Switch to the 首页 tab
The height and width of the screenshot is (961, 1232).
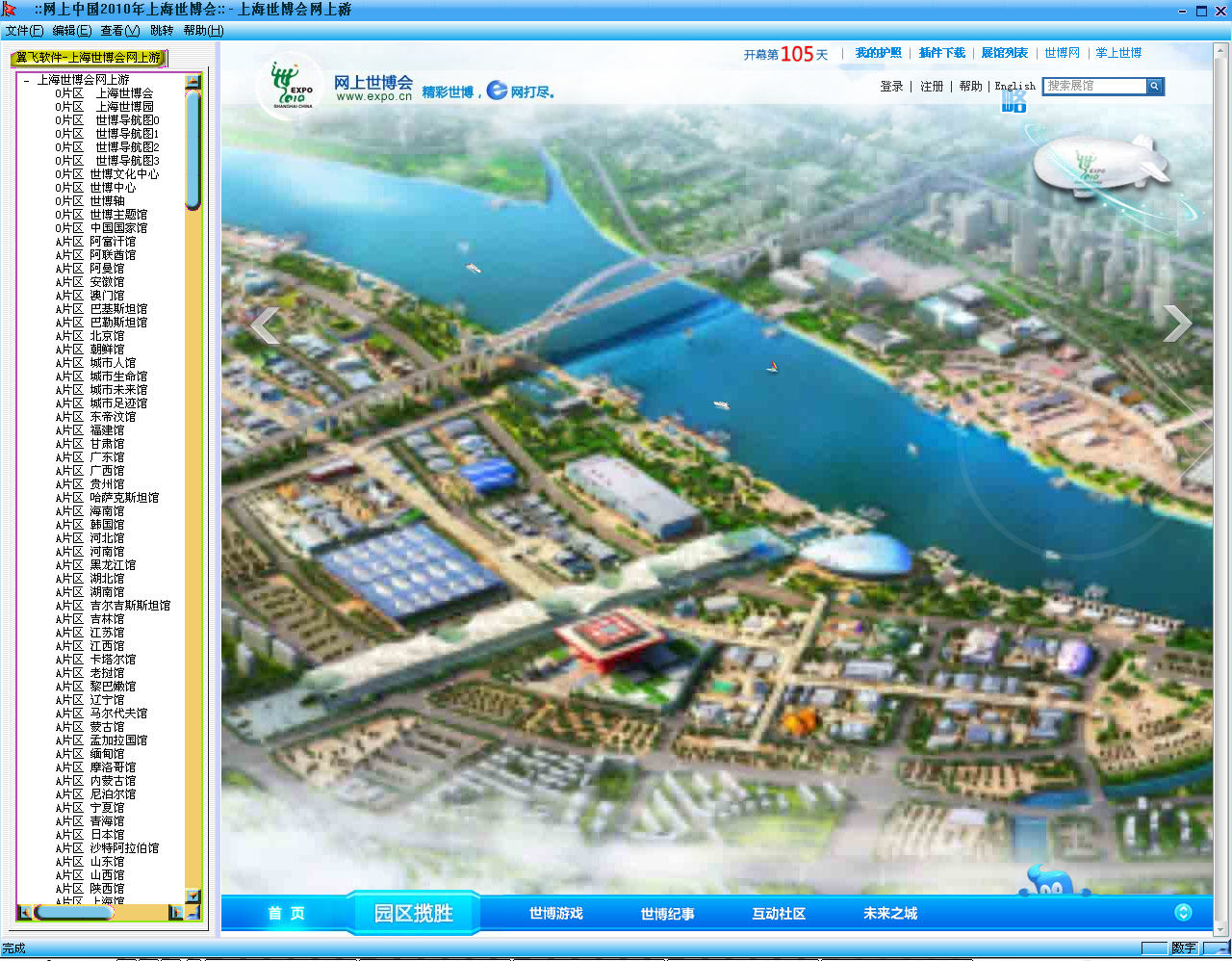pos(286,913)
